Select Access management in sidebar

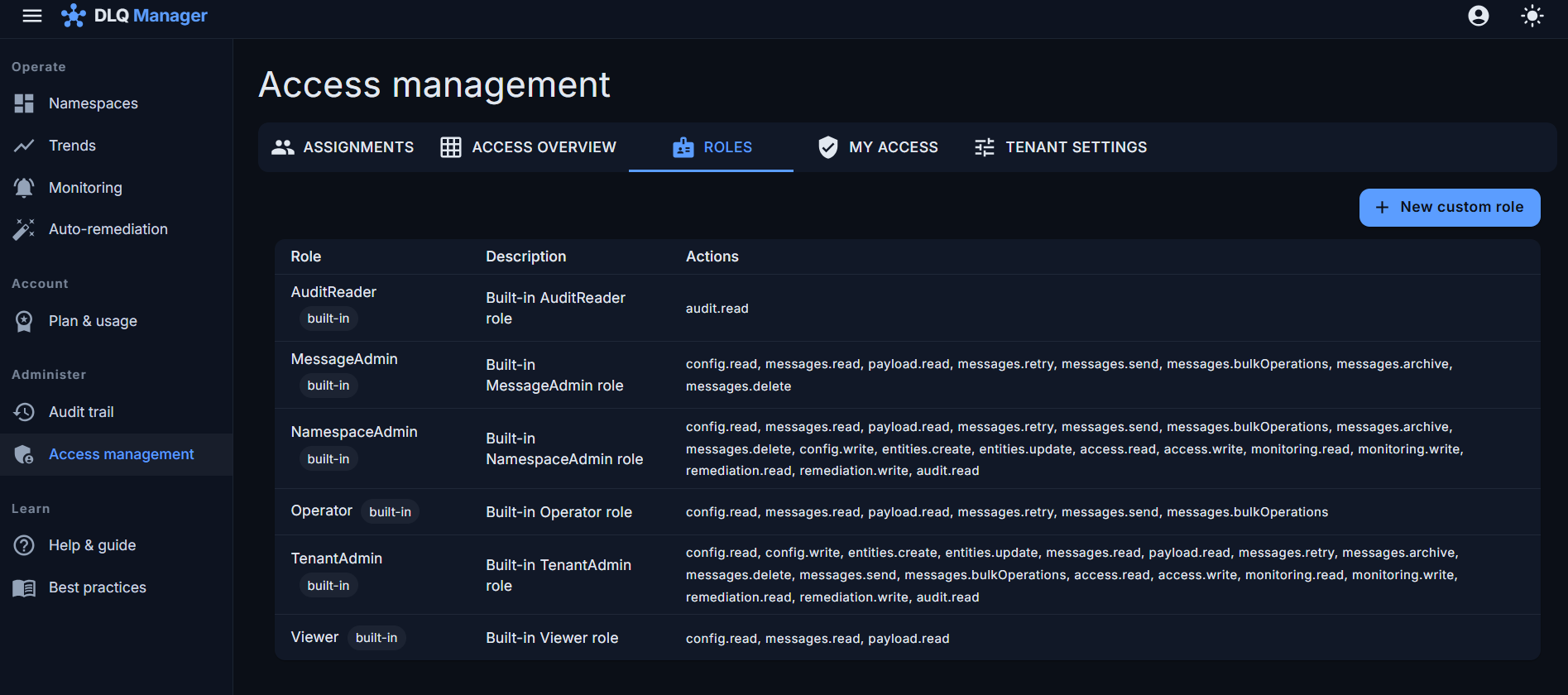click(116, 454)
